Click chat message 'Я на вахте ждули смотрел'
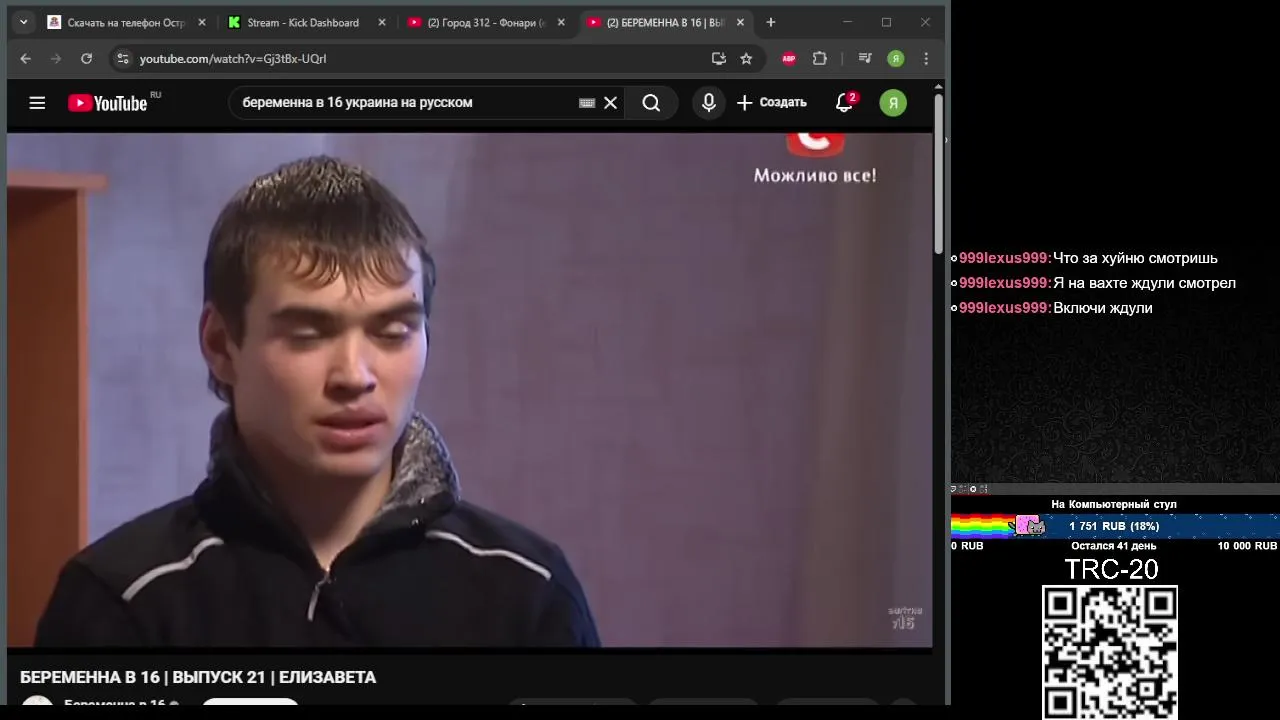This screenshot has width=1280, height=720. click(1144, 283)
